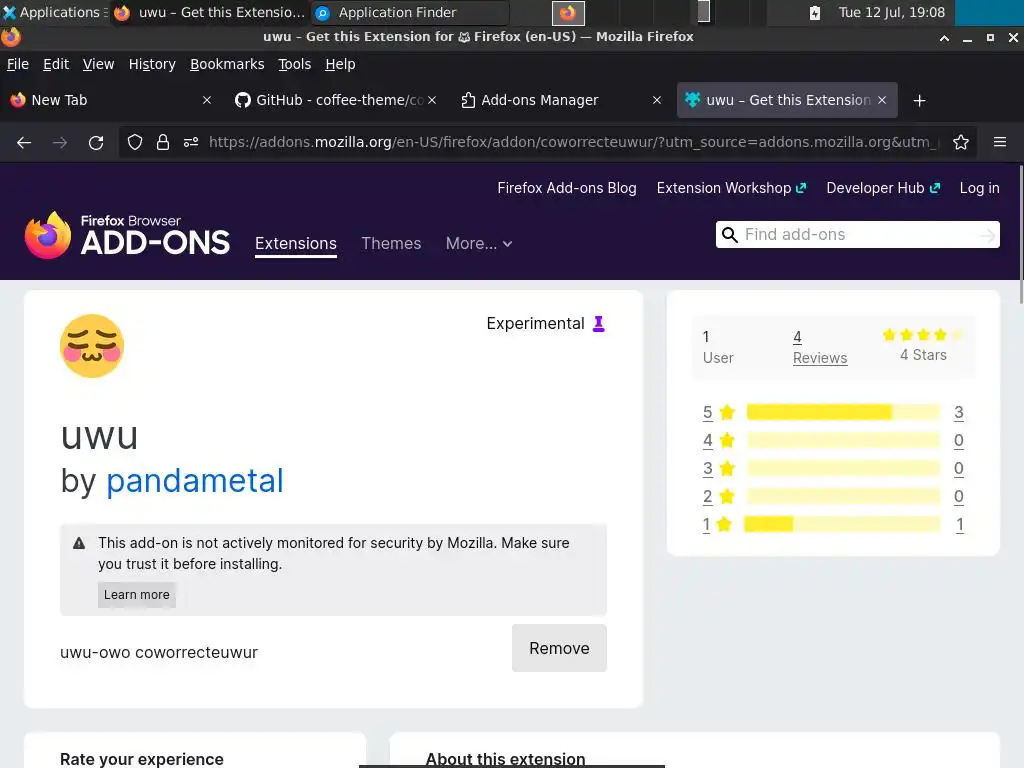Image resolution: width=1024 pixels, height=768 pixels.
Task: Open the Bookmarks menu
Action: click(x=227, y=64)
